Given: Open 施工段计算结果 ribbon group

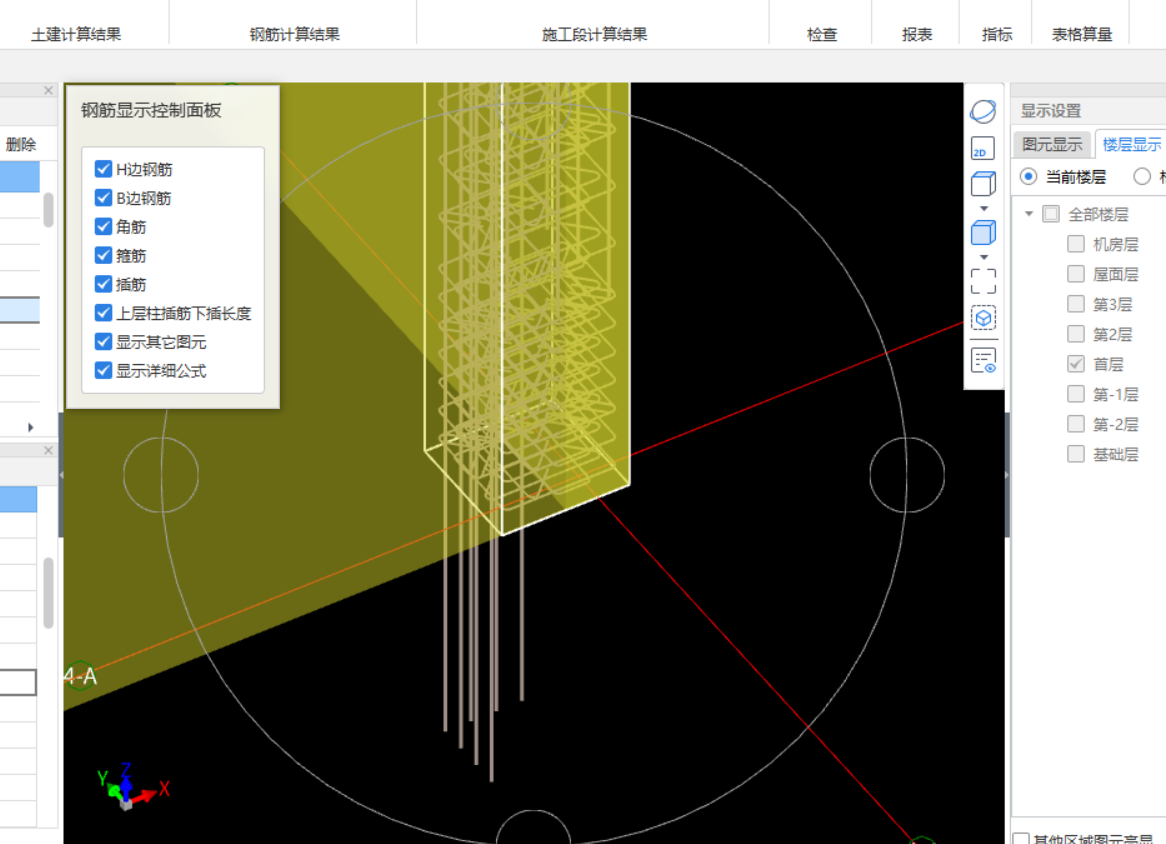Looking at the screenshot, I should (594, 34).
